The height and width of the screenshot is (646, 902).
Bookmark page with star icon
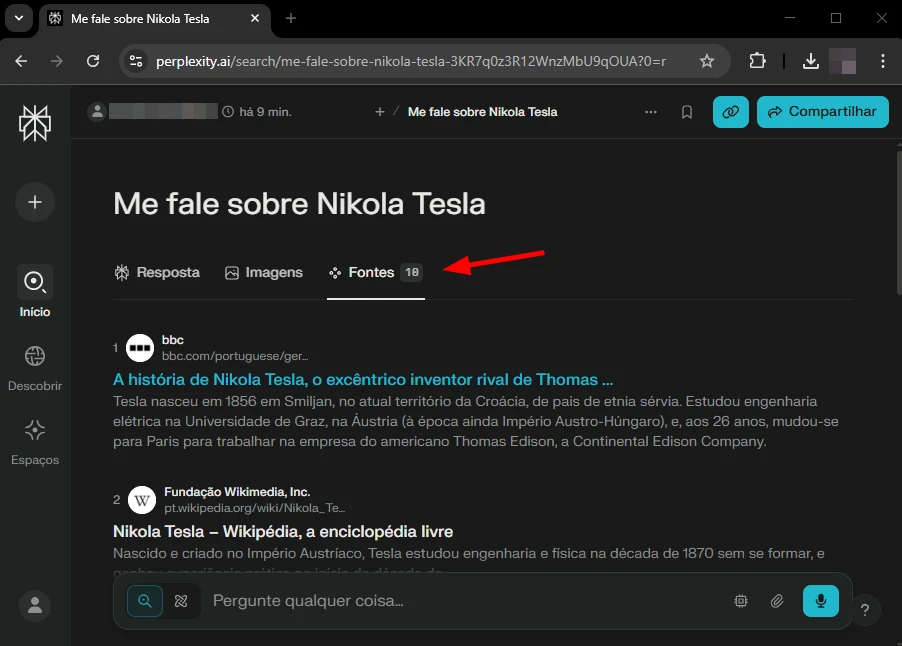click(x=706, y=61)
